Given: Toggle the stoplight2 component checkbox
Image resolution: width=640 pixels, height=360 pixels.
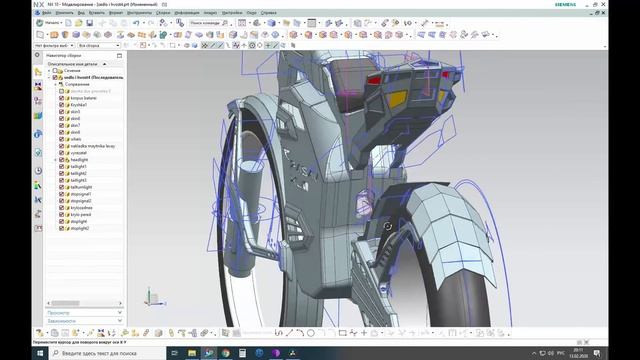Looking at the screenshot, I should pyautogui.click(x=62, y=228).
